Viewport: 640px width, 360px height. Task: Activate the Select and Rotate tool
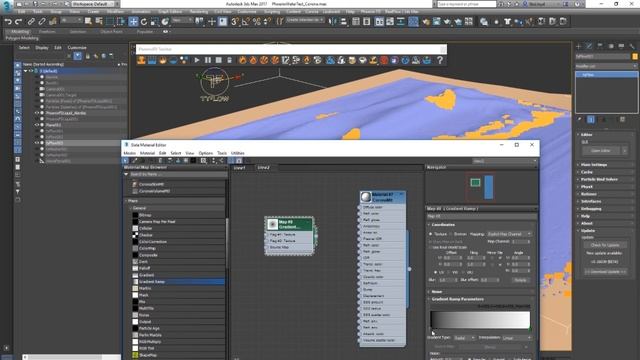[144, 22]
